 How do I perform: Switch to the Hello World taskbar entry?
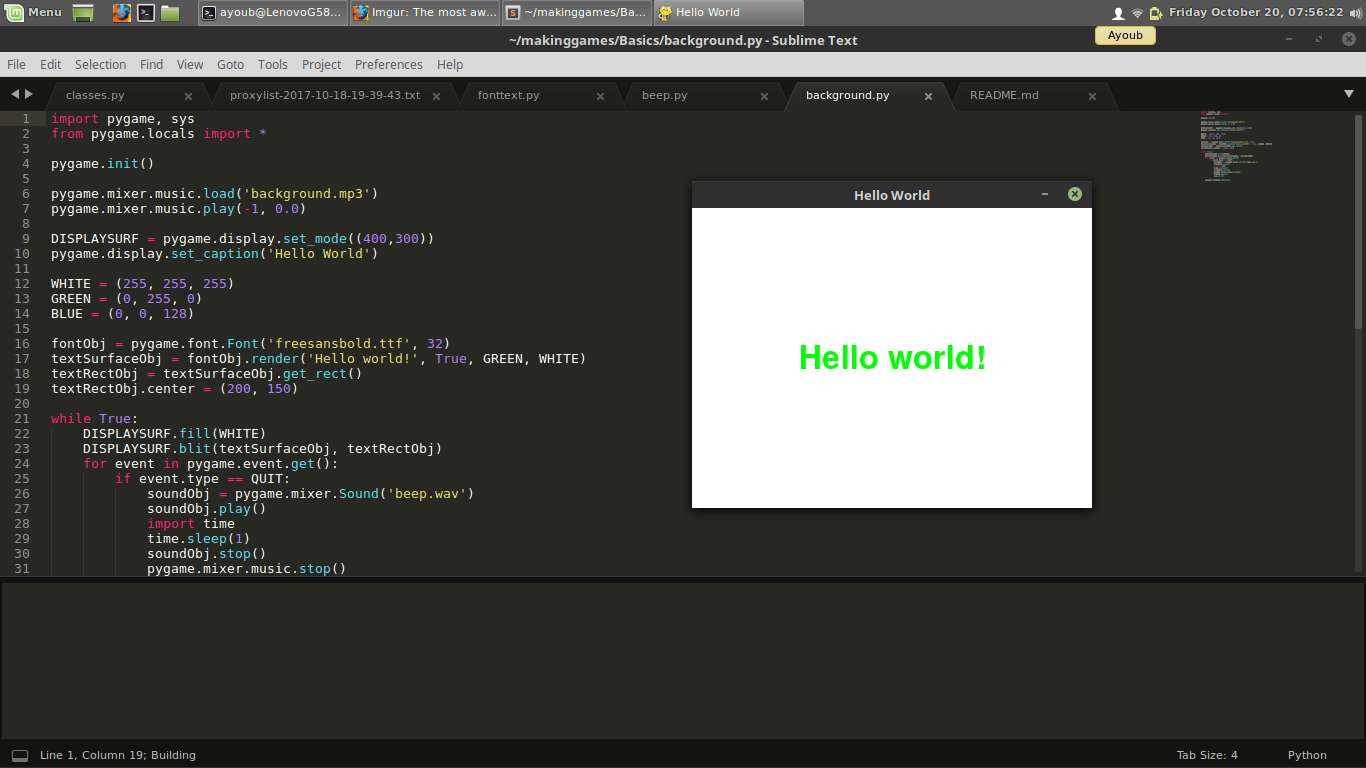[x=729, y=13]
